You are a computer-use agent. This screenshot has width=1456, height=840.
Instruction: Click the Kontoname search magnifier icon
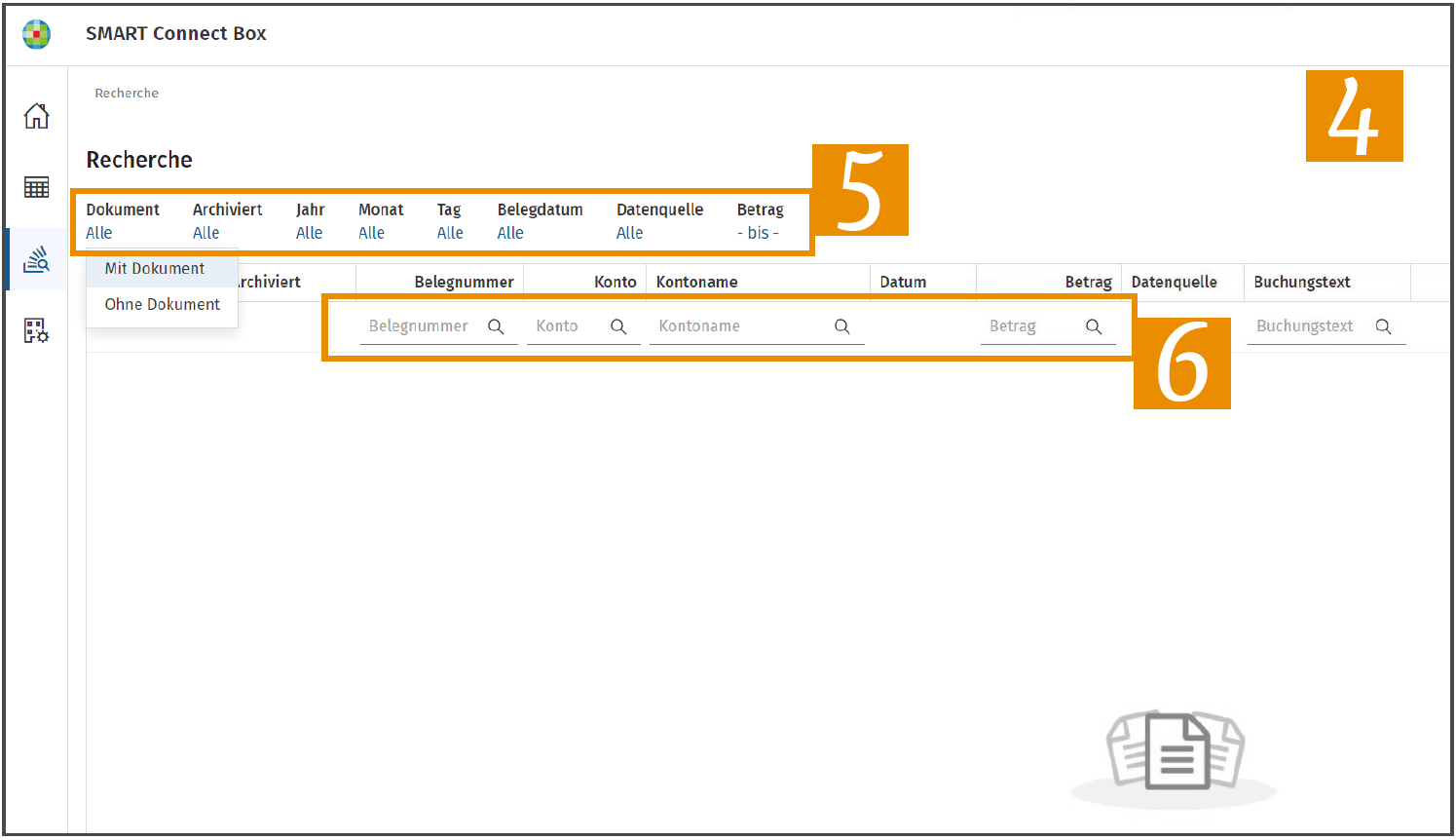pos(842,326)
